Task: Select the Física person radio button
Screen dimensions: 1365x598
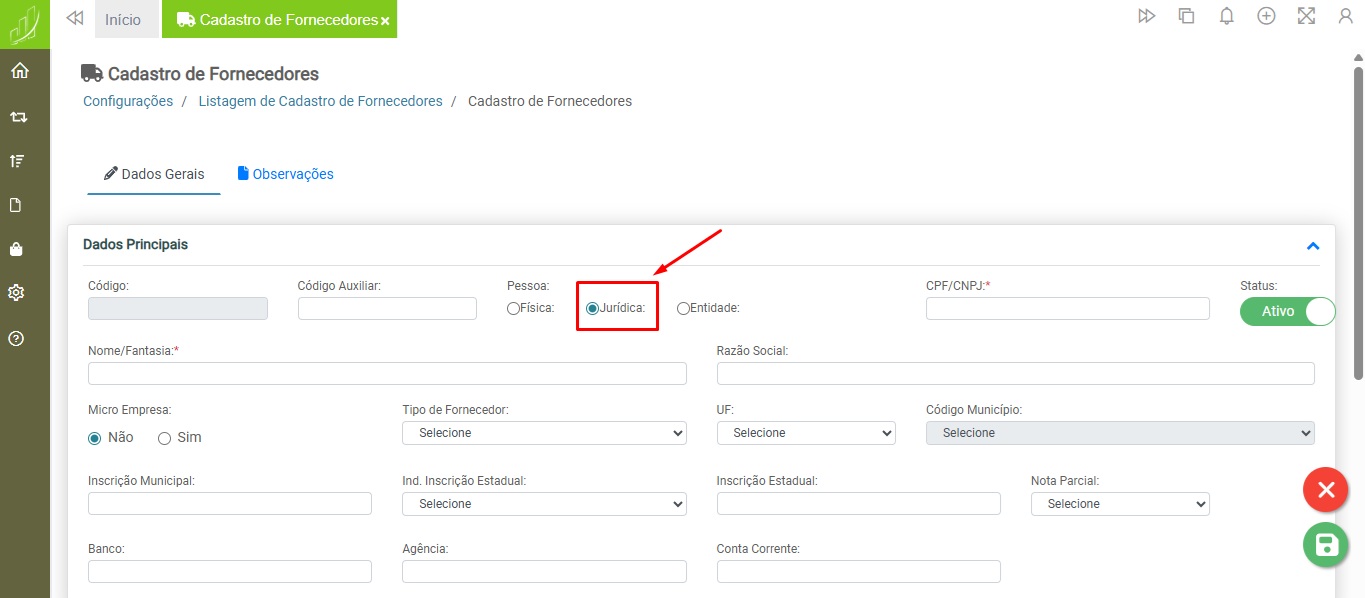Action: [513, 309]
